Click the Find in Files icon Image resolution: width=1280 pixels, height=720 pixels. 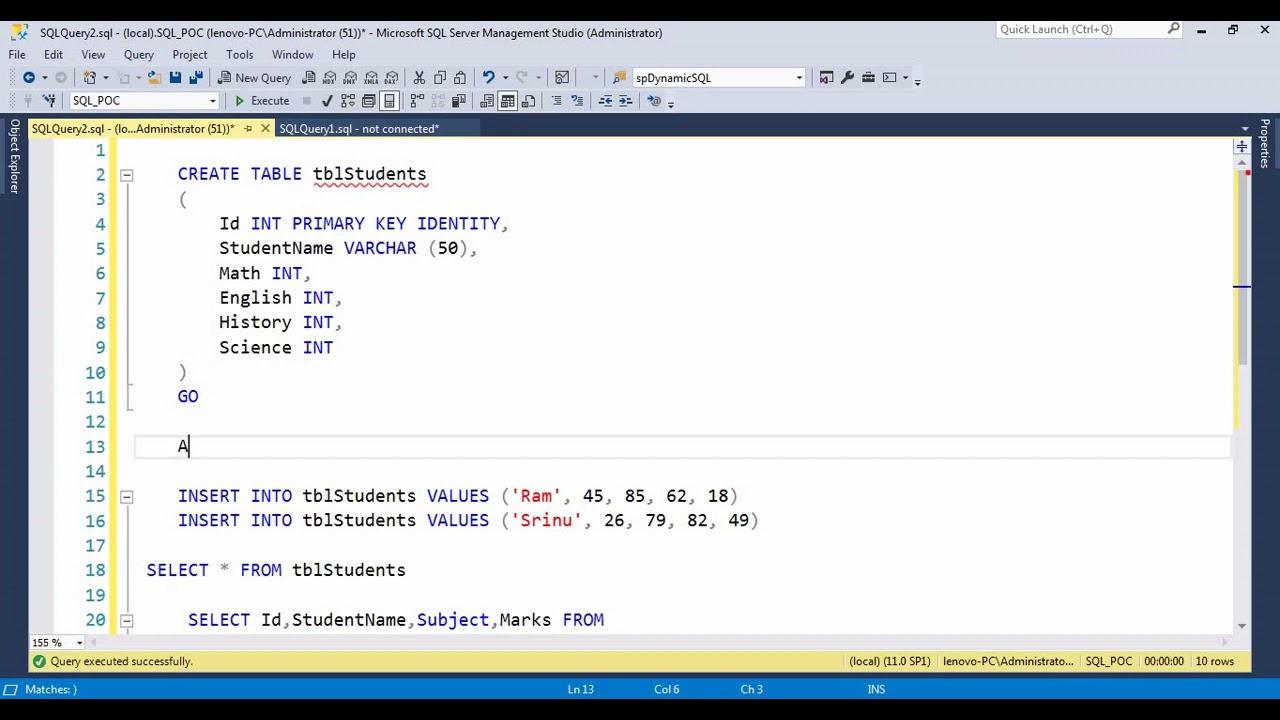(620, 77)
